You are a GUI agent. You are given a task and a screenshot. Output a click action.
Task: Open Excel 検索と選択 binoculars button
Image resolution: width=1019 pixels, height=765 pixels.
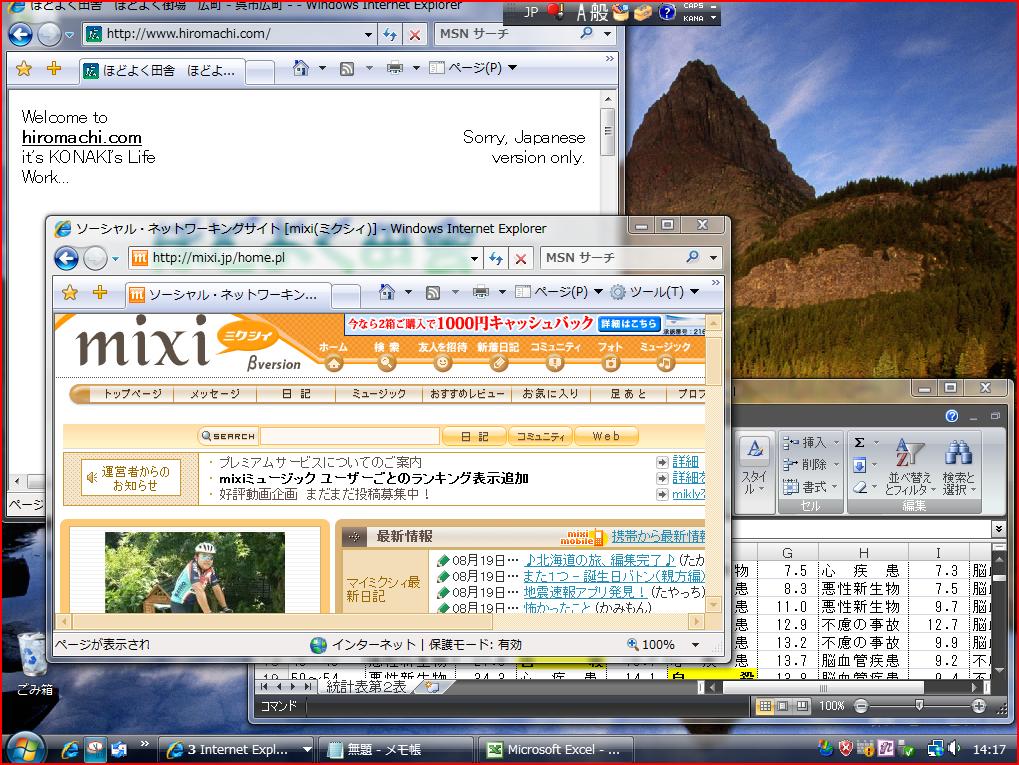pos(959,467)
